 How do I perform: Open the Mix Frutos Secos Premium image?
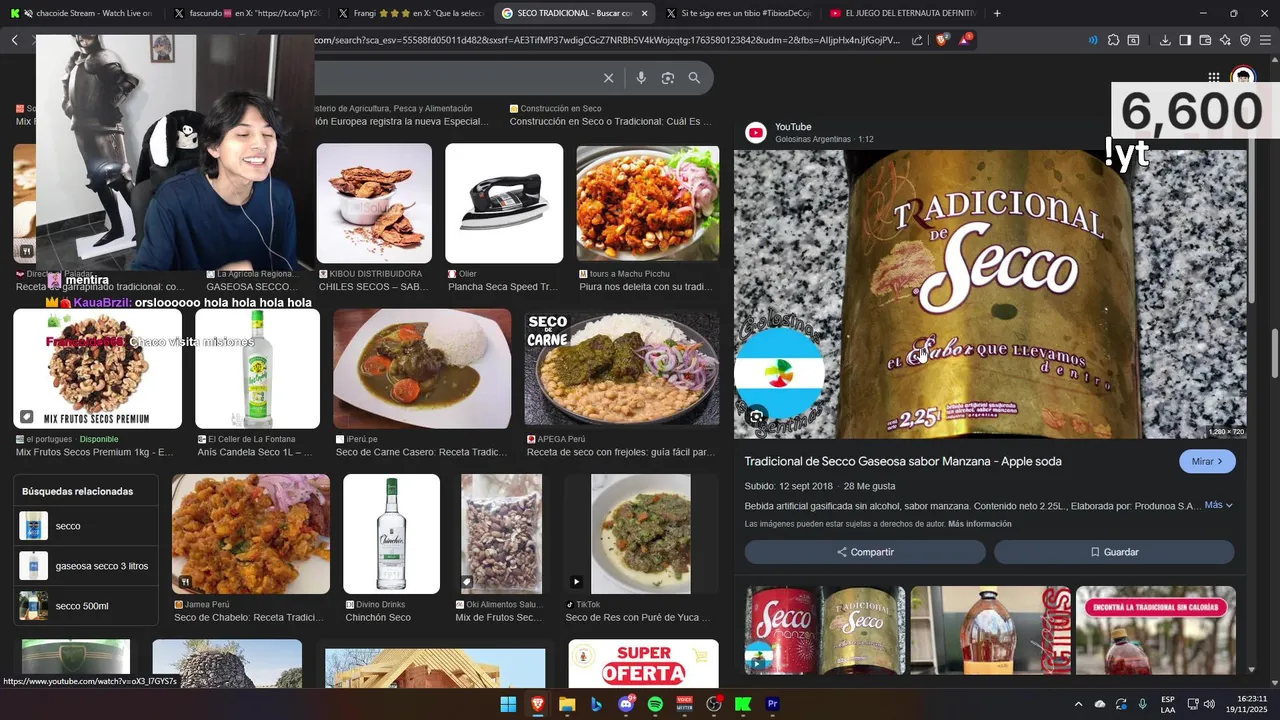point(97,368)
